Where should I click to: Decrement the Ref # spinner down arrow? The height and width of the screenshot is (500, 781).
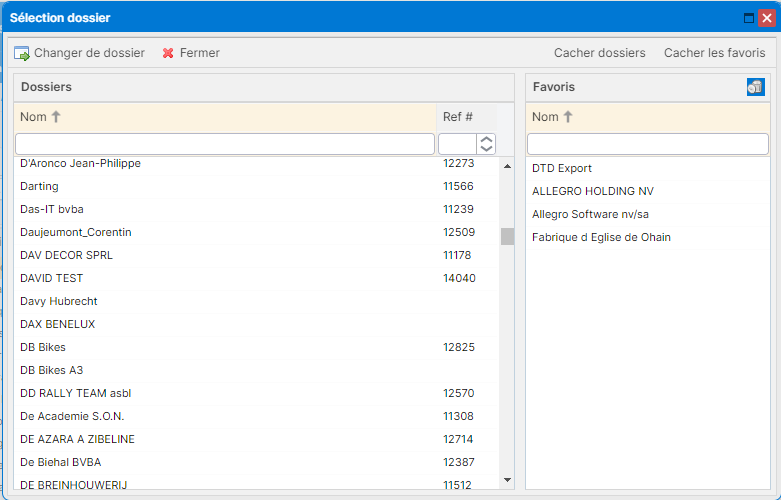(486, 149)
